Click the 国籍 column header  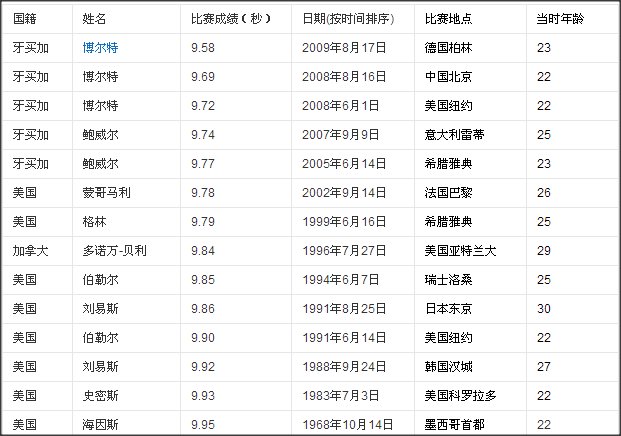pos(25,19)
